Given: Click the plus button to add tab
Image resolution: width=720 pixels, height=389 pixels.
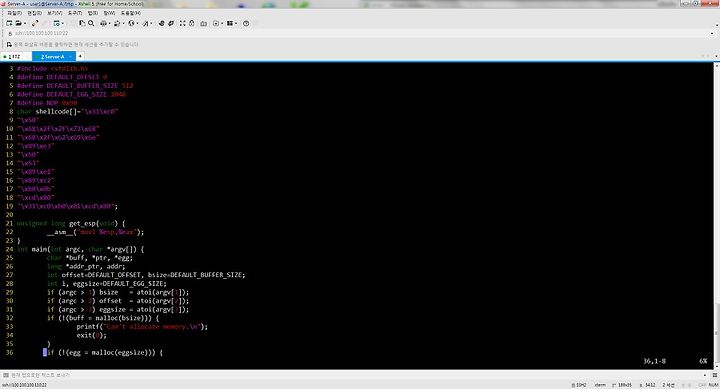Looking at the screenshot, I should tap(80, 56).
